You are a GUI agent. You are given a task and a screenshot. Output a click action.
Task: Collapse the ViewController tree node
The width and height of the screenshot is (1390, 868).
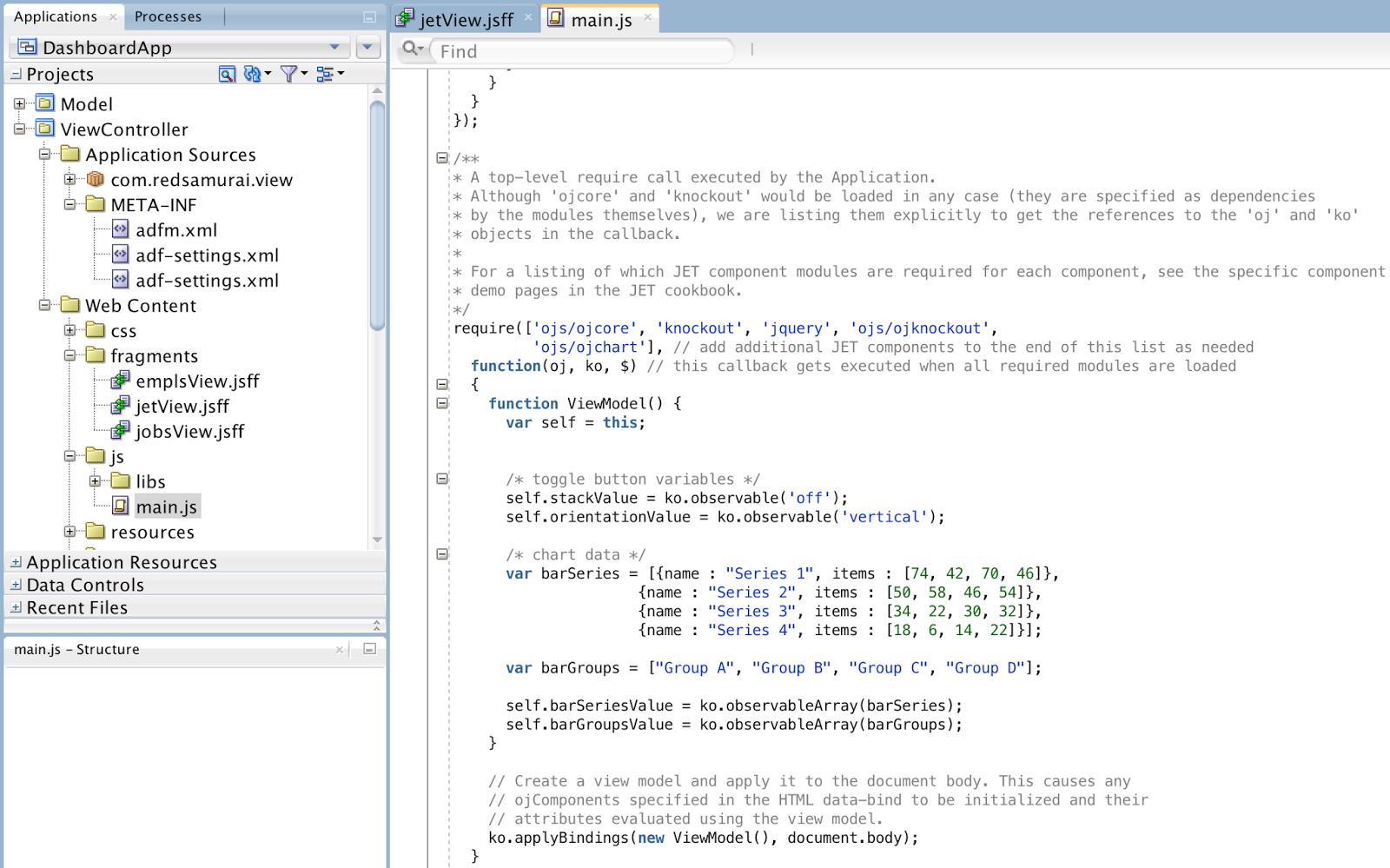(21, 129)
